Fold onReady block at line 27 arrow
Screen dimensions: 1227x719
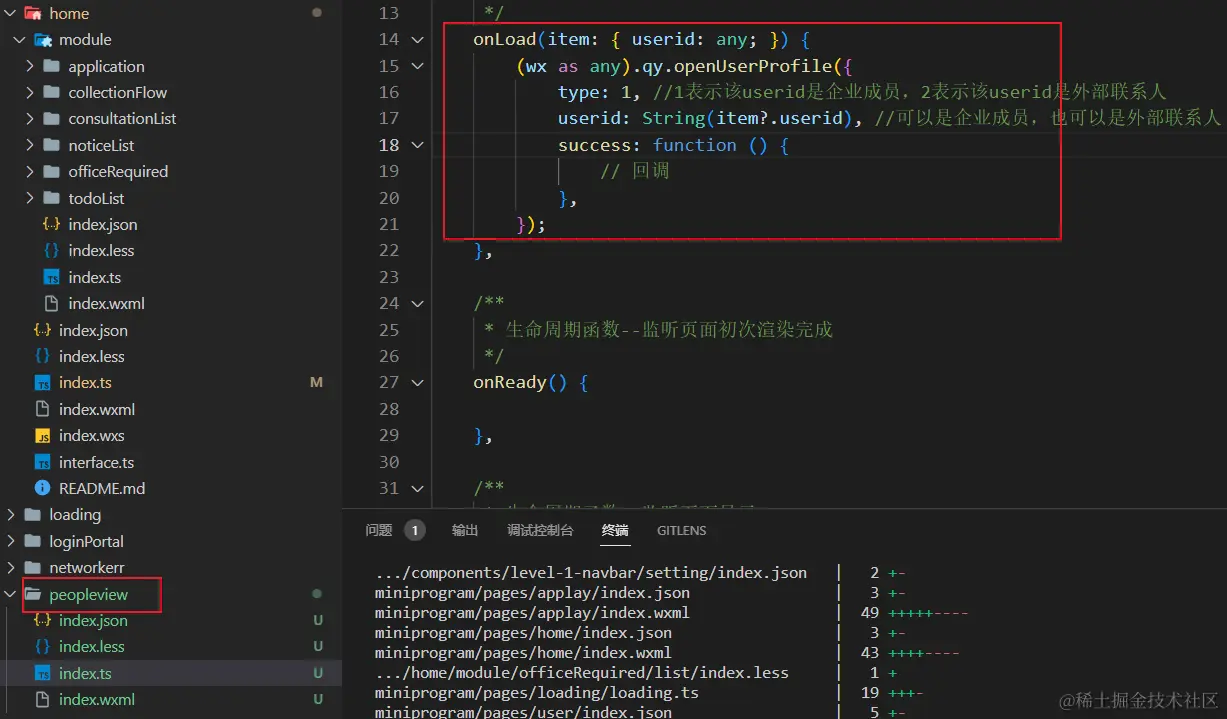tap(417, 382)
